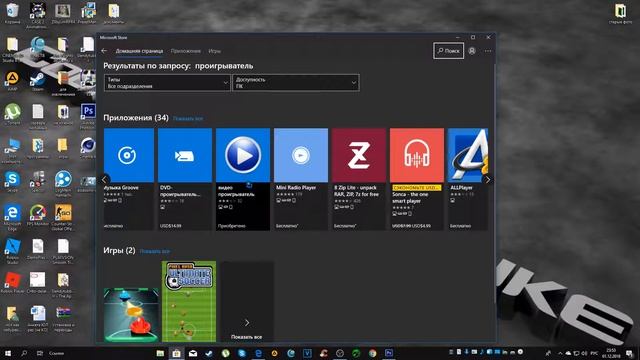Open Task View on the taskbar
The width and height of the screenshot is (640, 360).
40,353
